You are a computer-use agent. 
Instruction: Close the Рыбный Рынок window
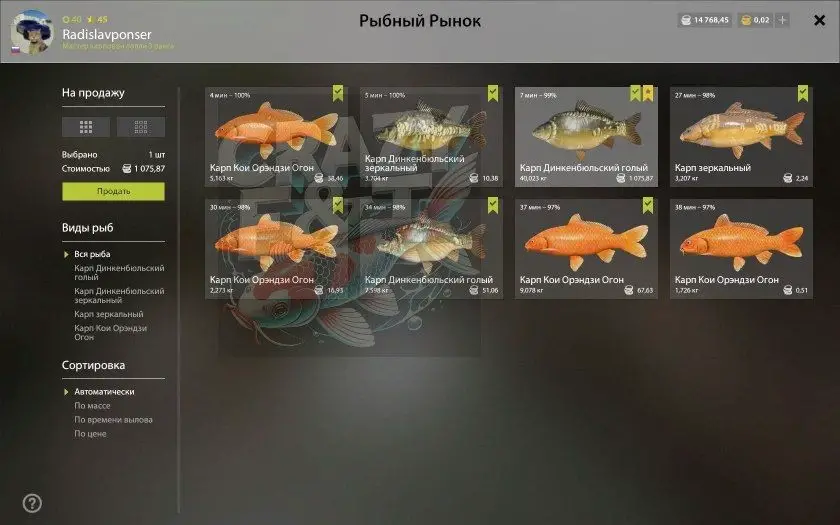point(819,20)
